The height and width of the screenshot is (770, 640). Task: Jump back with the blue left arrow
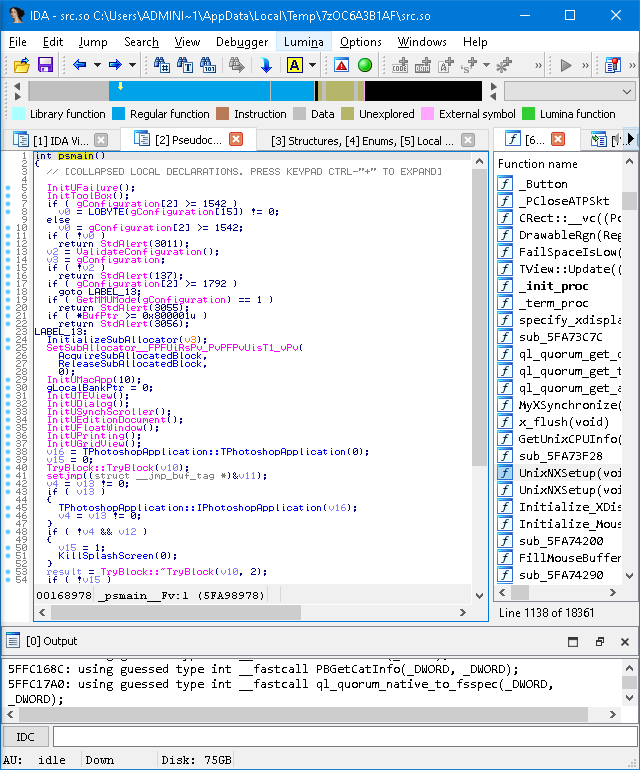click(80, 65)
